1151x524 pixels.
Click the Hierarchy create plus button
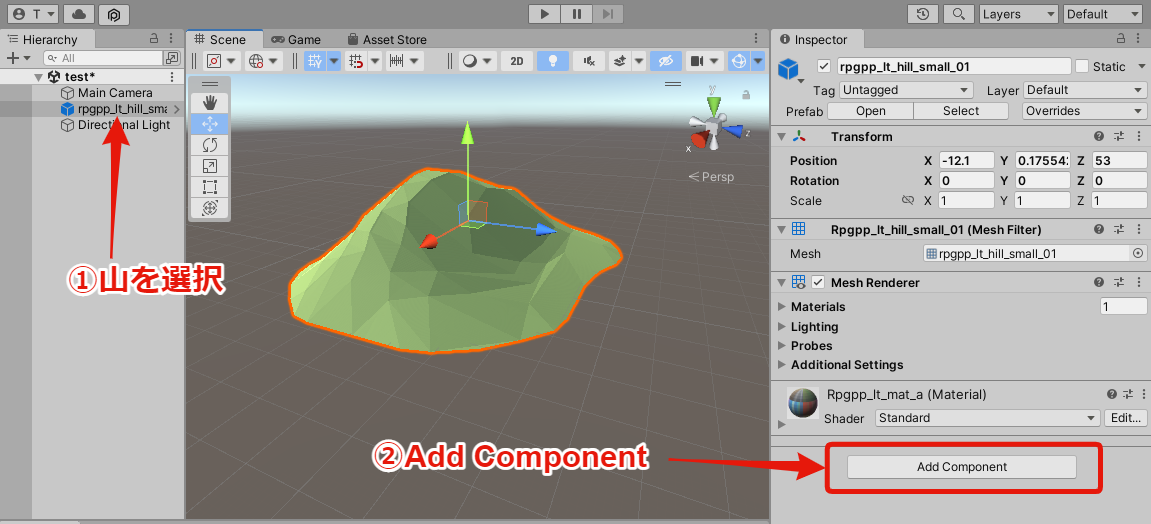pos(18,58)
